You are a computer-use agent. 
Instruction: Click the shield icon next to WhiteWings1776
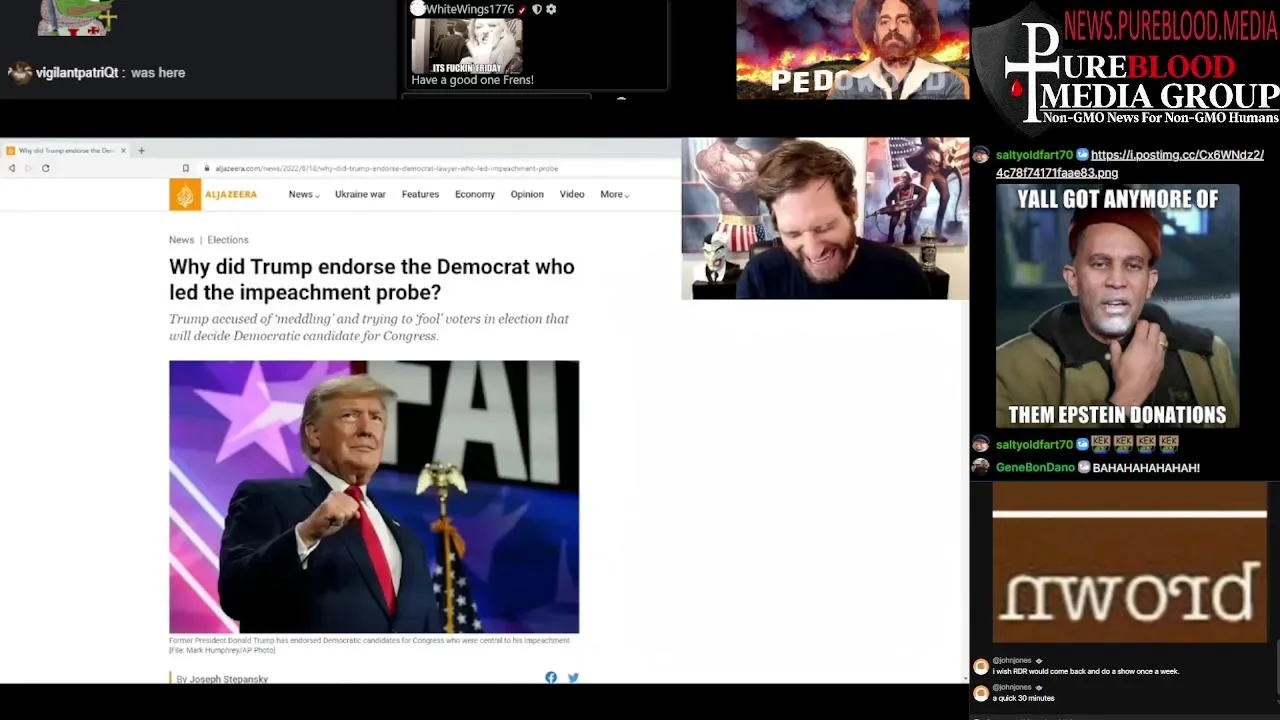pyautogui.click(x=537, y=9)
